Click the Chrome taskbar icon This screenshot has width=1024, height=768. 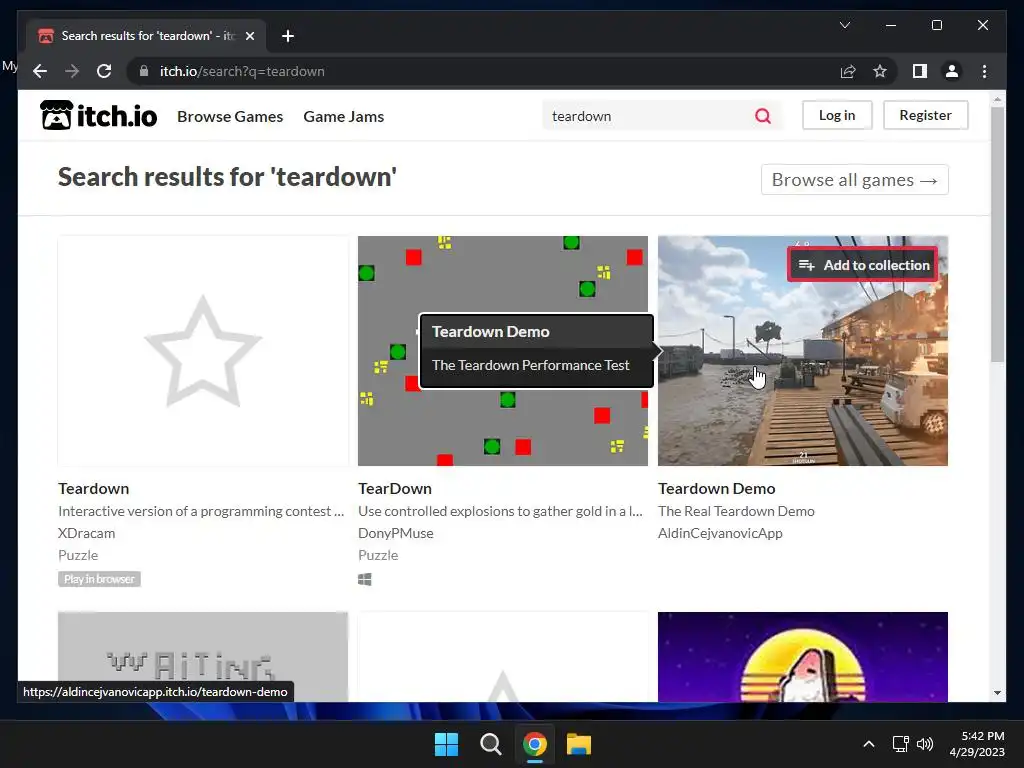click(x=534, y=744)
